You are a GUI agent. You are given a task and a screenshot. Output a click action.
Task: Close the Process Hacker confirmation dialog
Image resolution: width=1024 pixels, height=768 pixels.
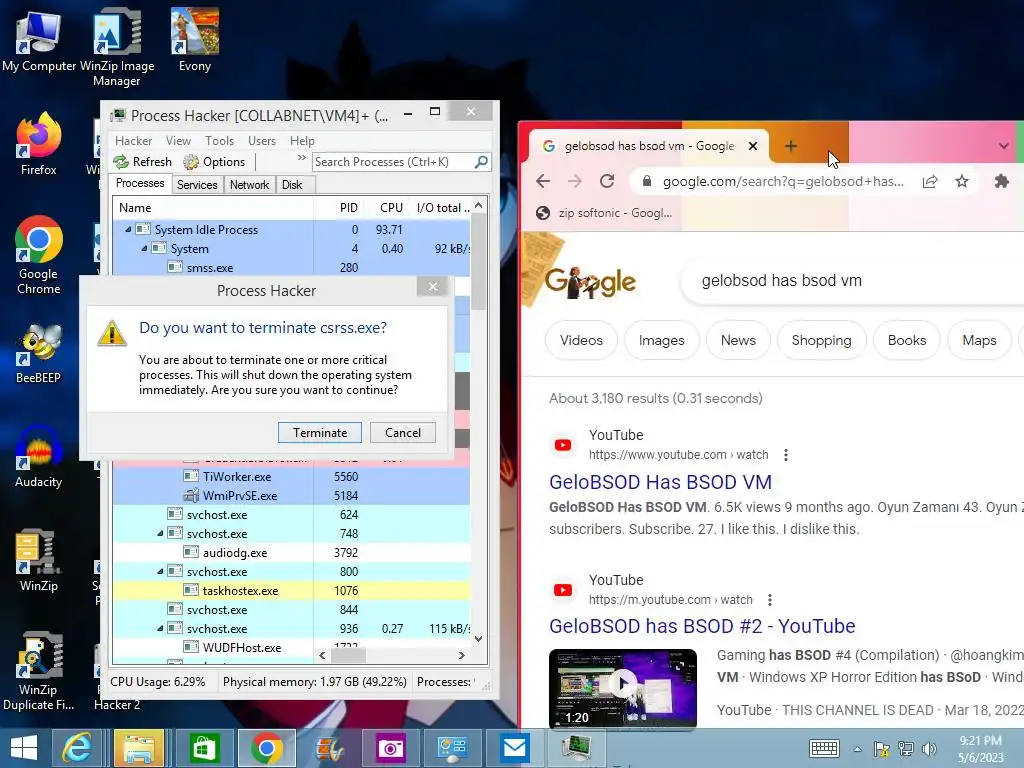[432, 287]
